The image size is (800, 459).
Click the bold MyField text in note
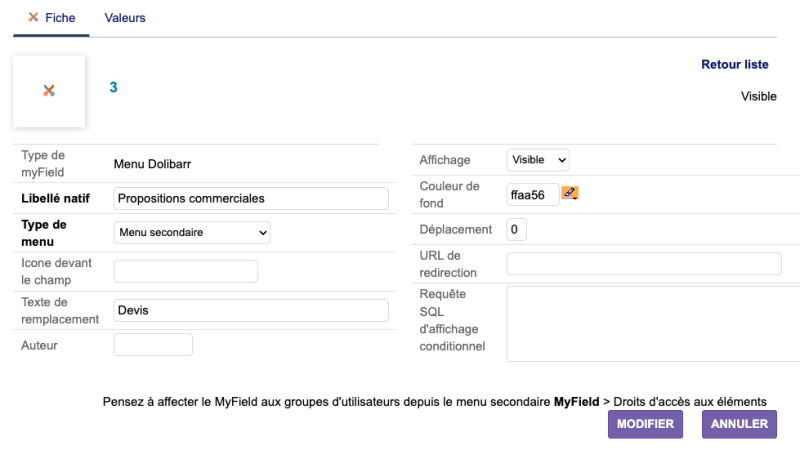tap(577, 402)
